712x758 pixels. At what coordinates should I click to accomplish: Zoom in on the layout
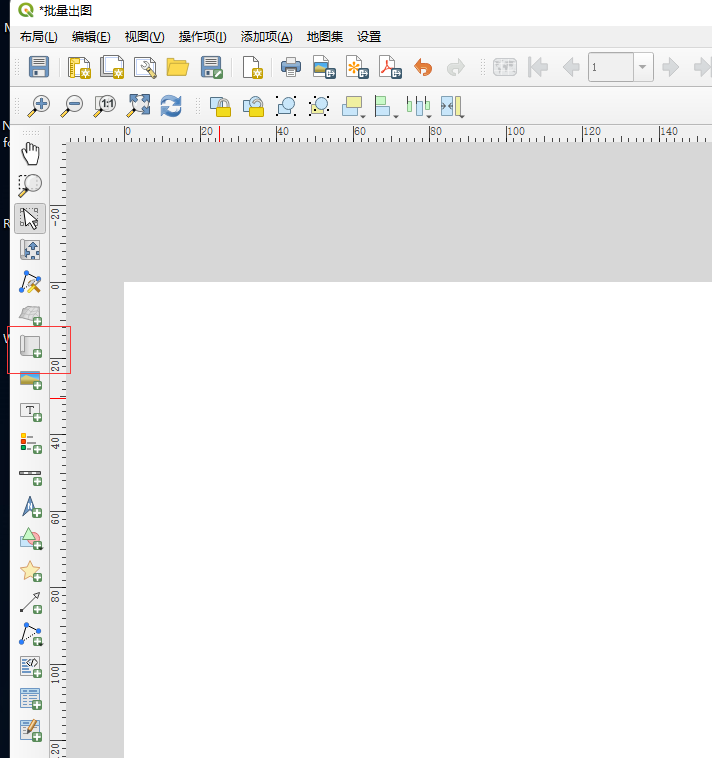point(39,105)
